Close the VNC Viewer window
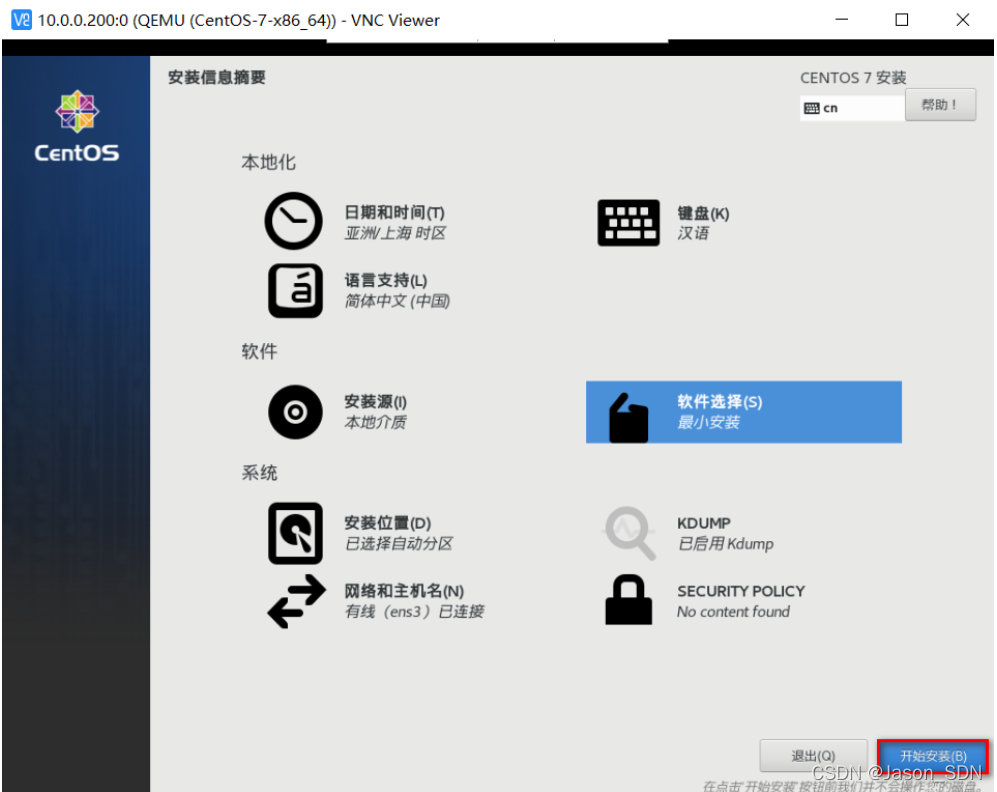The width and height of the screenshot is (997, 792). coord(963,20)
